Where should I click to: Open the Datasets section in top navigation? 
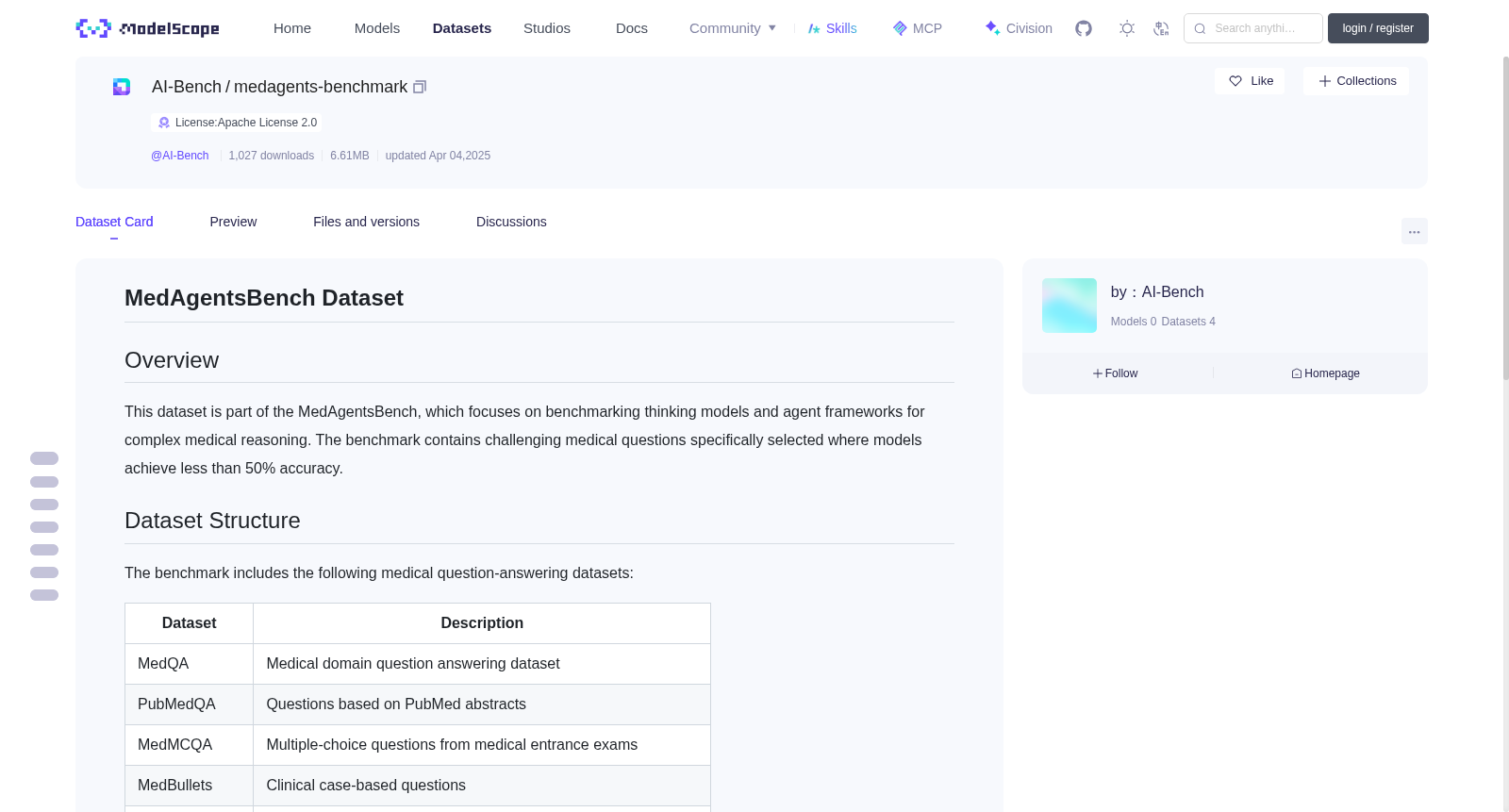pos(462,28)
